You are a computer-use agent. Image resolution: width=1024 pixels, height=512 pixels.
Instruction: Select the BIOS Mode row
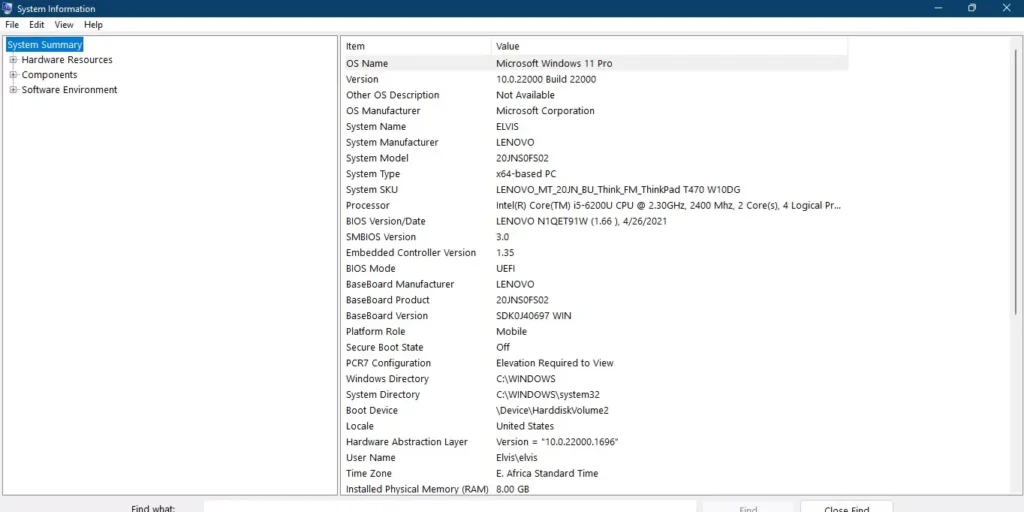coord(595,268)
